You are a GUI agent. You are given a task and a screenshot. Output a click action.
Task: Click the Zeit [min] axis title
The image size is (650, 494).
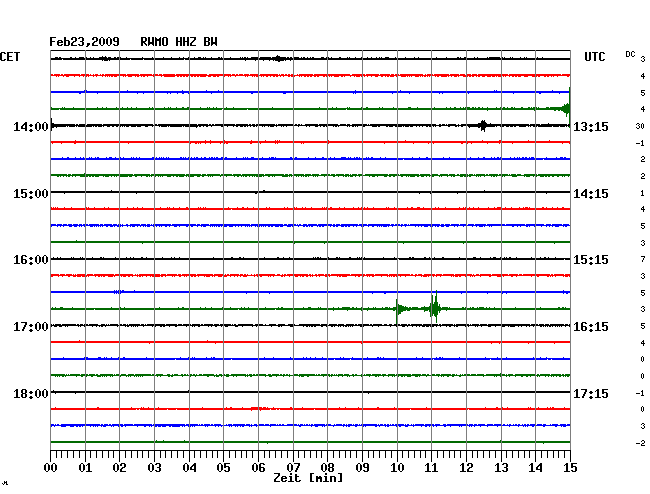coord(308,478)
